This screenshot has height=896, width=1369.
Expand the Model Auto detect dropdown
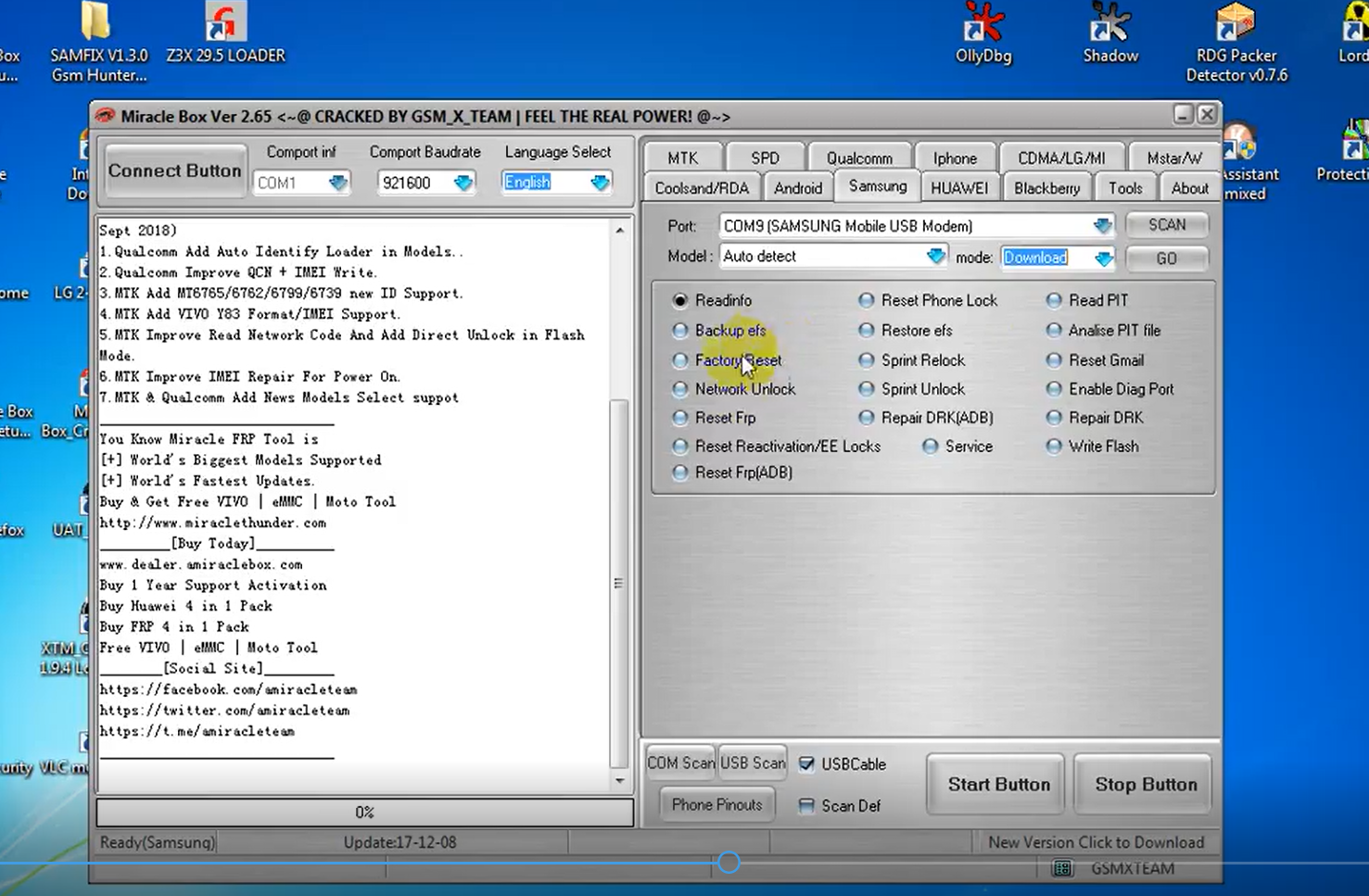936,256
